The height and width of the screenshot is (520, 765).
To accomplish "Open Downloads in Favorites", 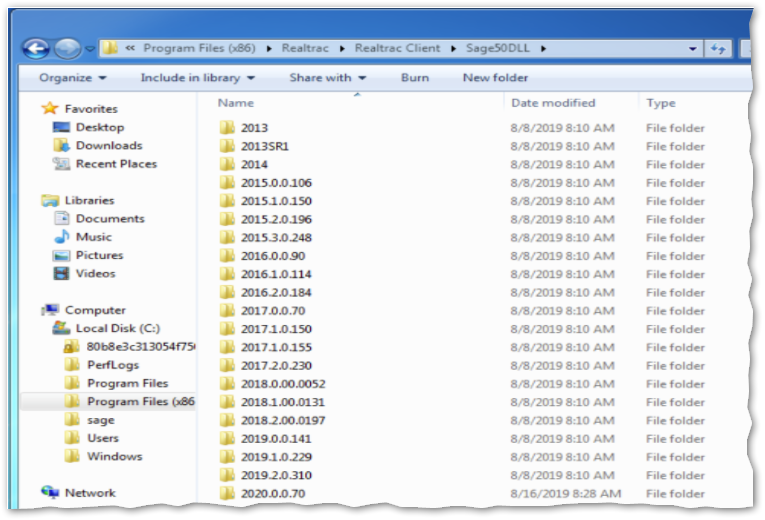I will click(109, 145).
